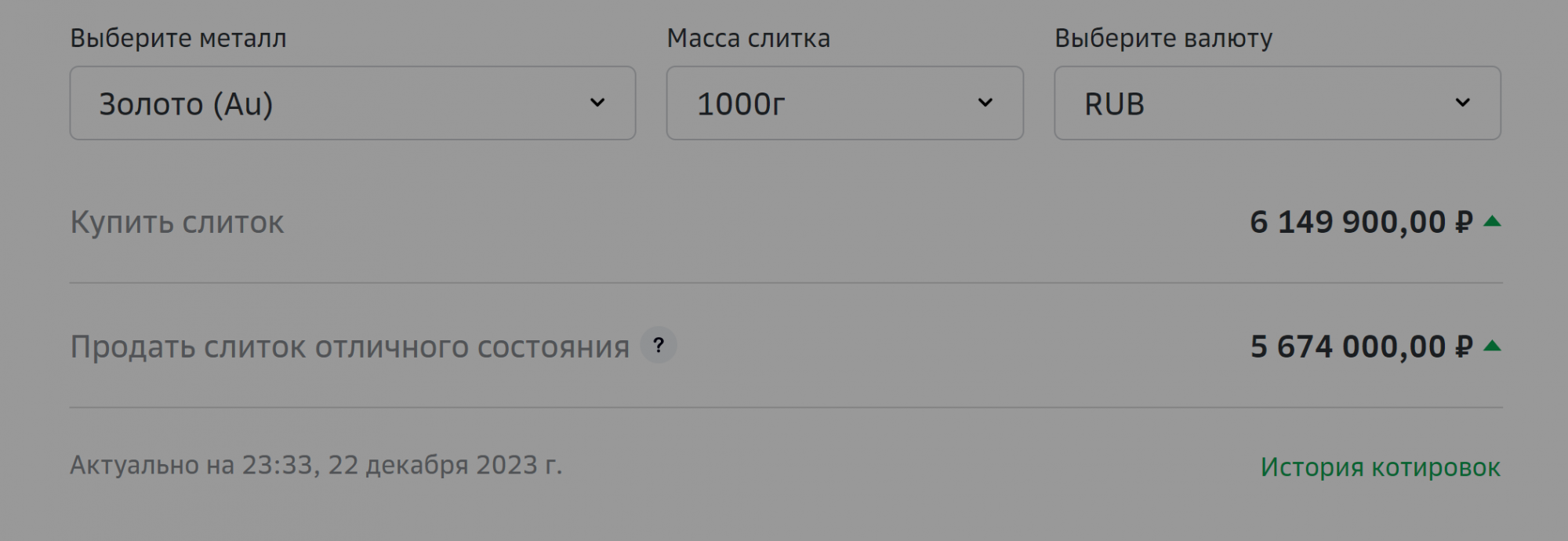Viewport: 1568px width, 541px height.
Task: Click the ruble symbol next to 6 149 900,00
Action: coord(1461,223)
